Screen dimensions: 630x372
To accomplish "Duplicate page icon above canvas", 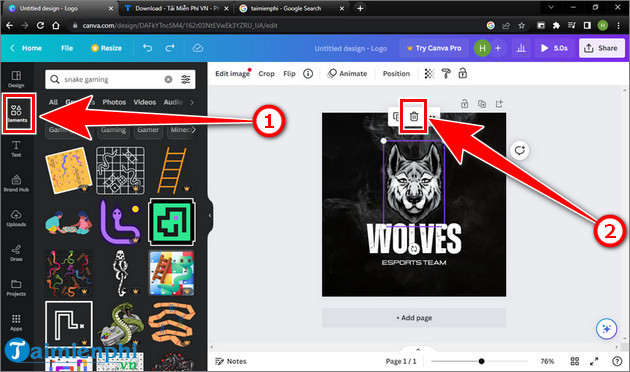I will tap(482, 104).
